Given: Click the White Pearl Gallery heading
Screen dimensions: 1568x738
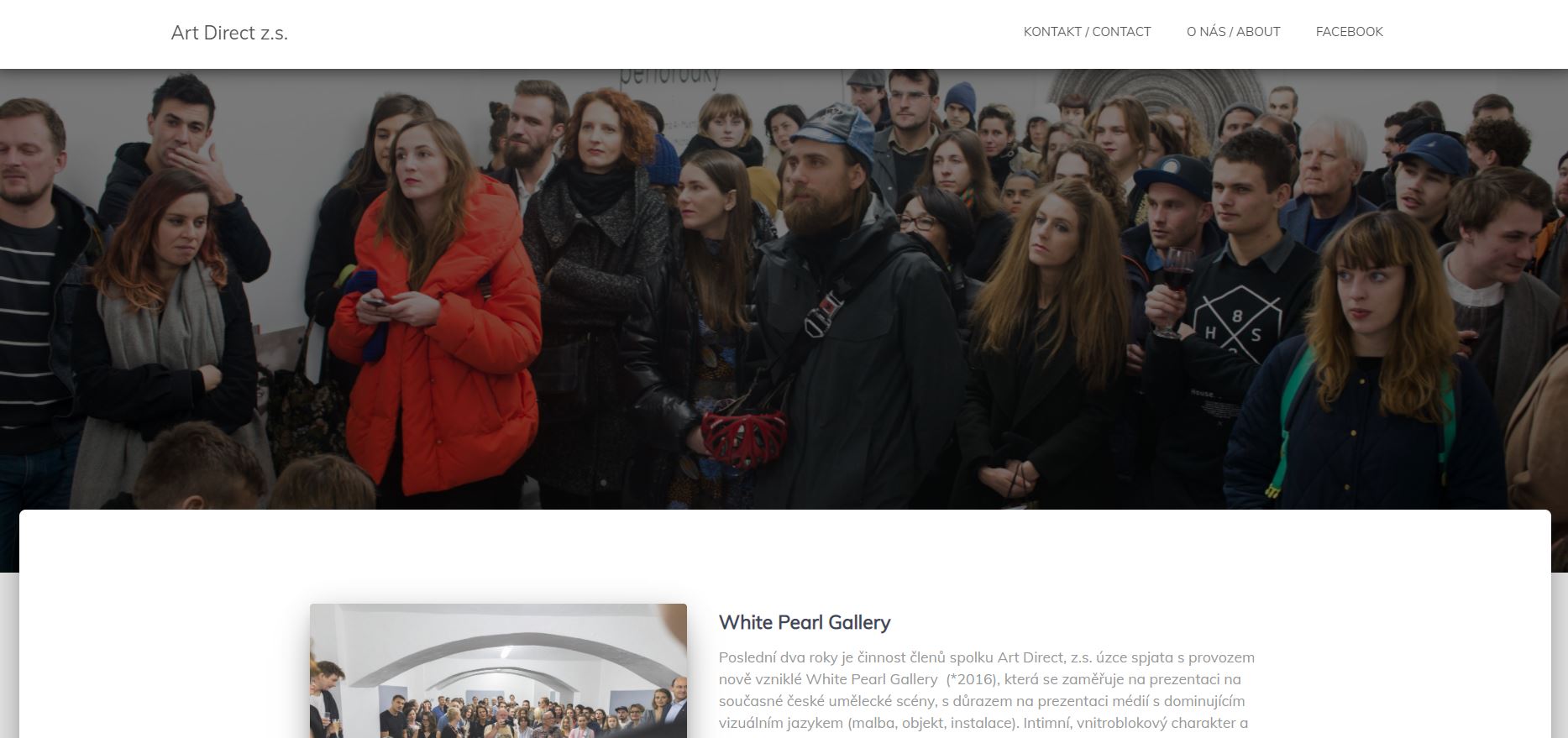Looking at the screenshot, I should tap(805, 622).
